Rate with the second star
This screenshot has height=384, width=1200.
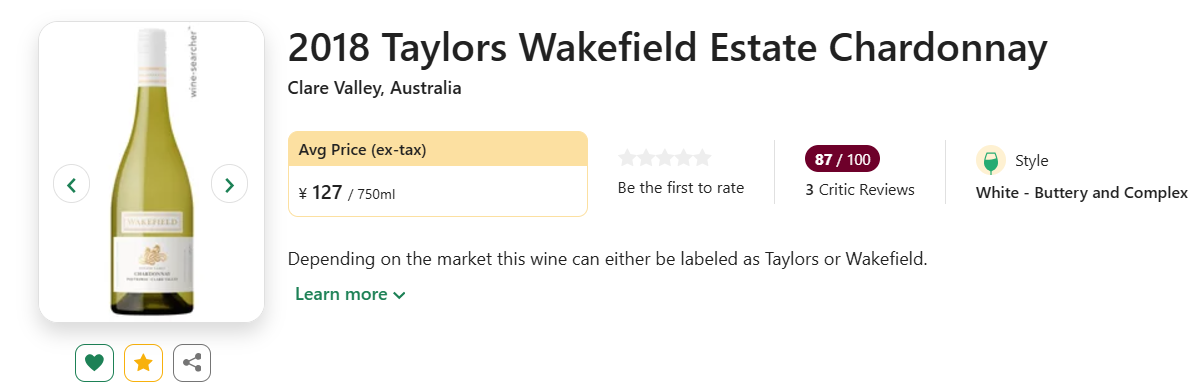646,158
